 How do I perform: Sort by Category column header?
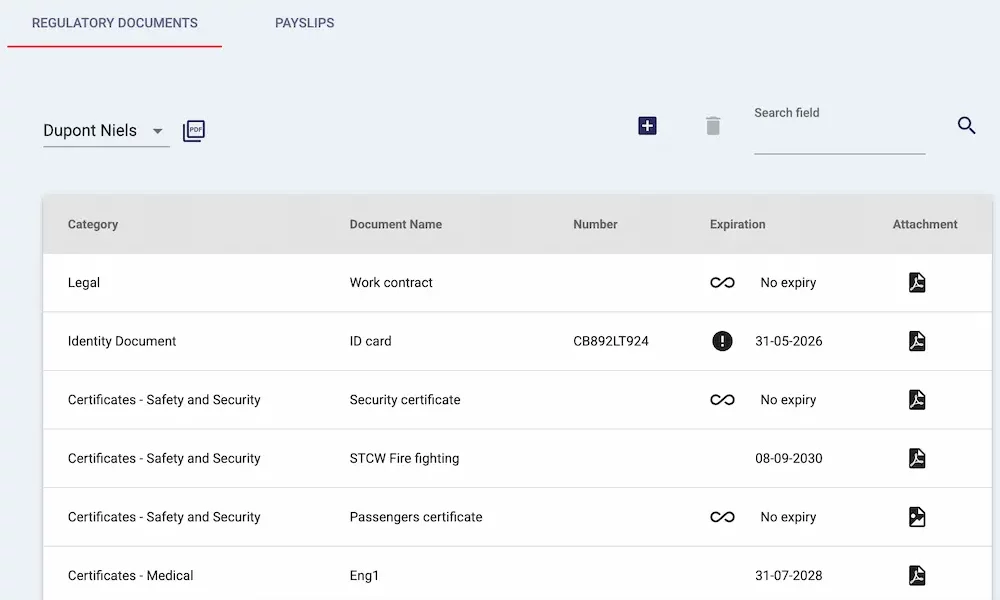click(93, 224)
